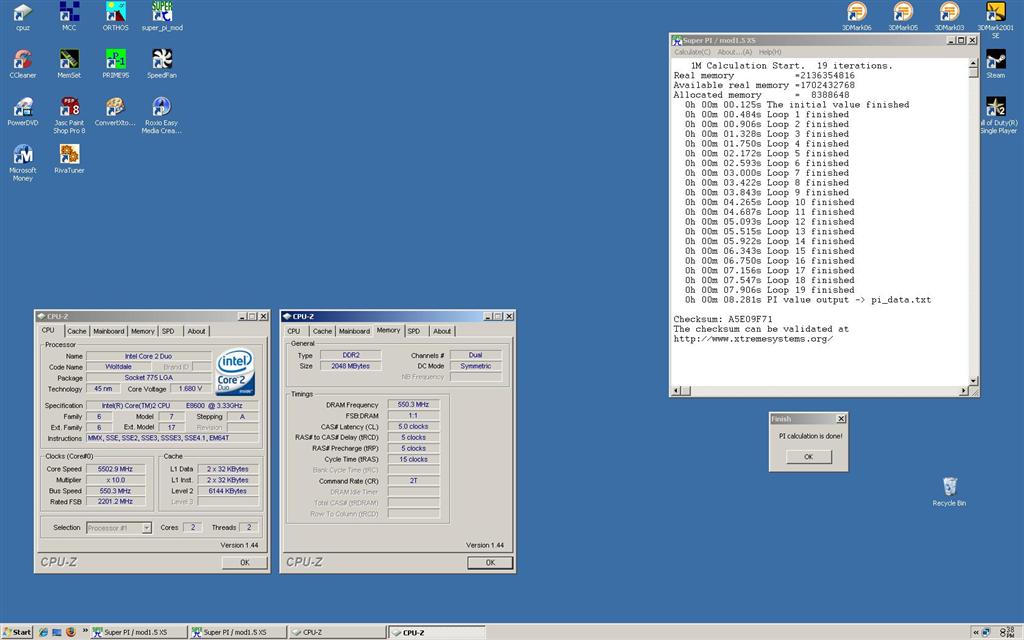Screen dimensions: 1024x640
Task: Launch the PRIME95 desktop shortcut
Action: pos(116,63)
